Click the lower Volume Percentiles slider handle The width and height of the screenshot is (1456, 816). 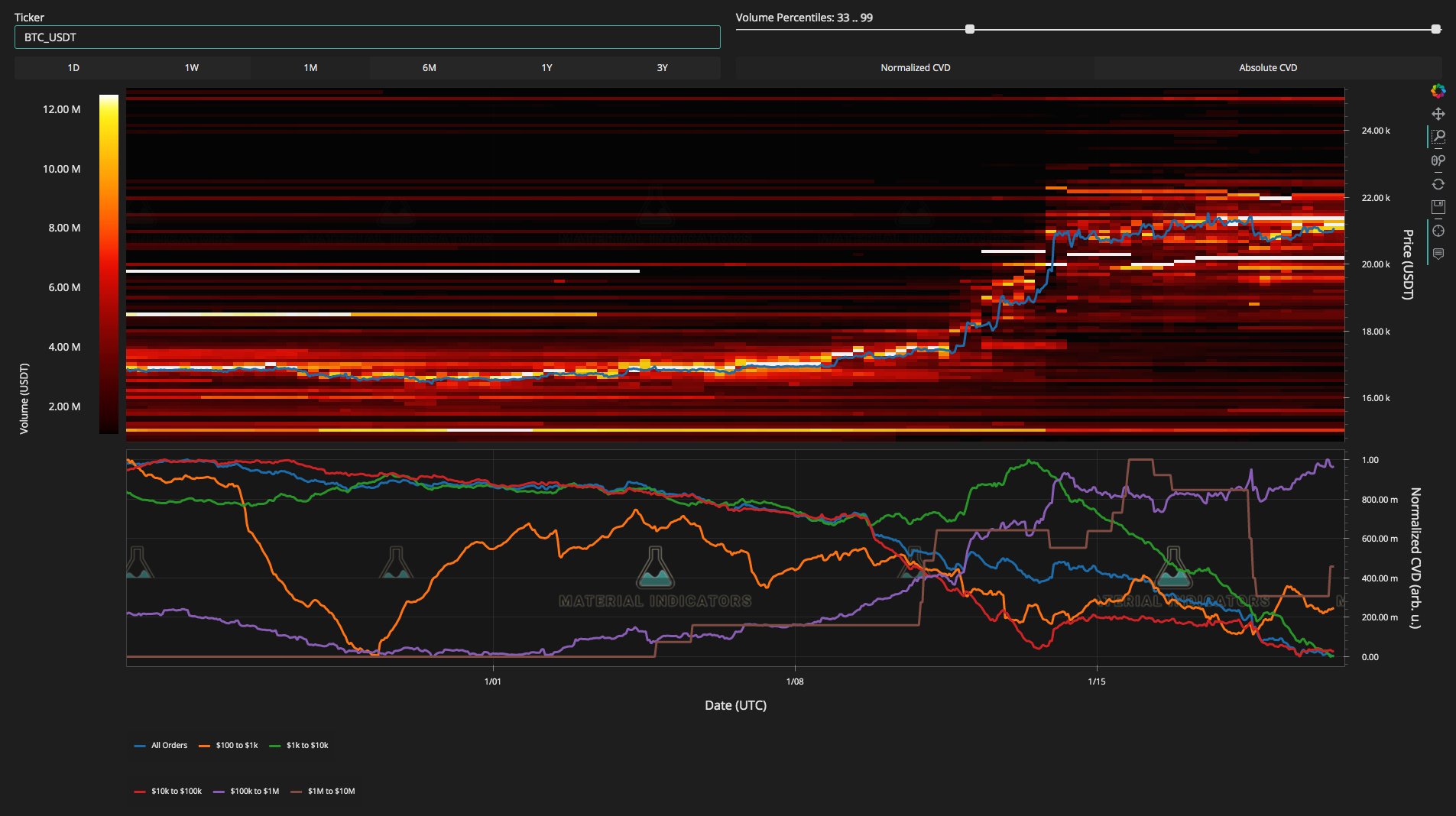(x=970, y=29)
